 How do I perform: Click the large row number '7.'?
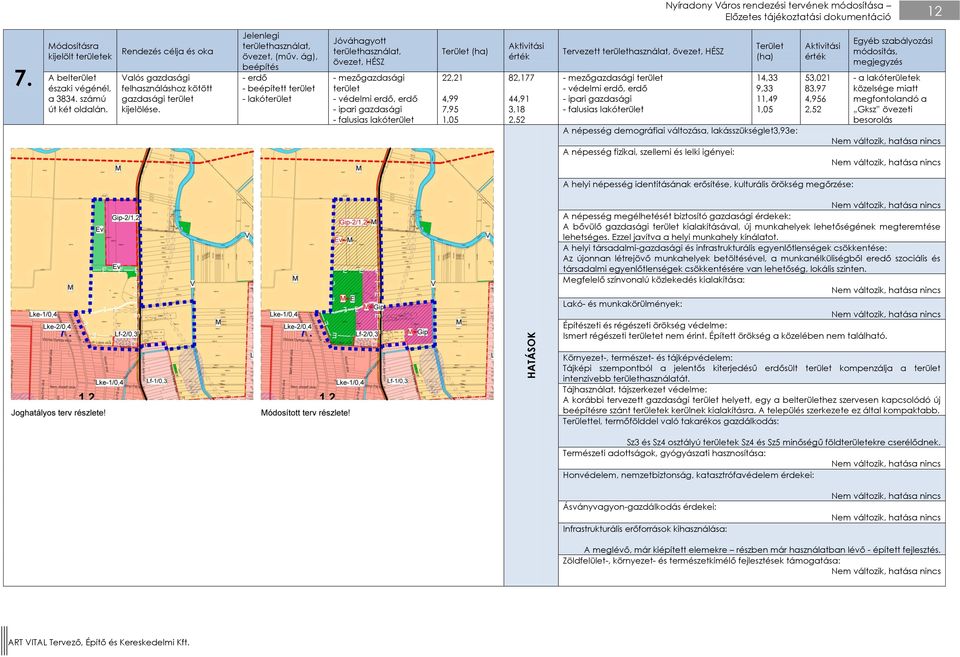click(23, 78)
